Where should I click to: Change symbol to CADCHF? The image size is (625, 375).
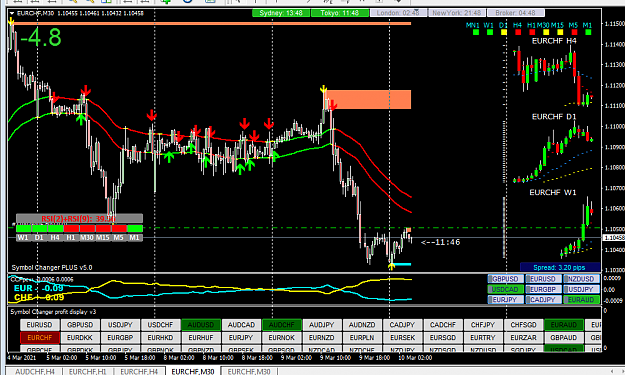click(x=443, y=325)
